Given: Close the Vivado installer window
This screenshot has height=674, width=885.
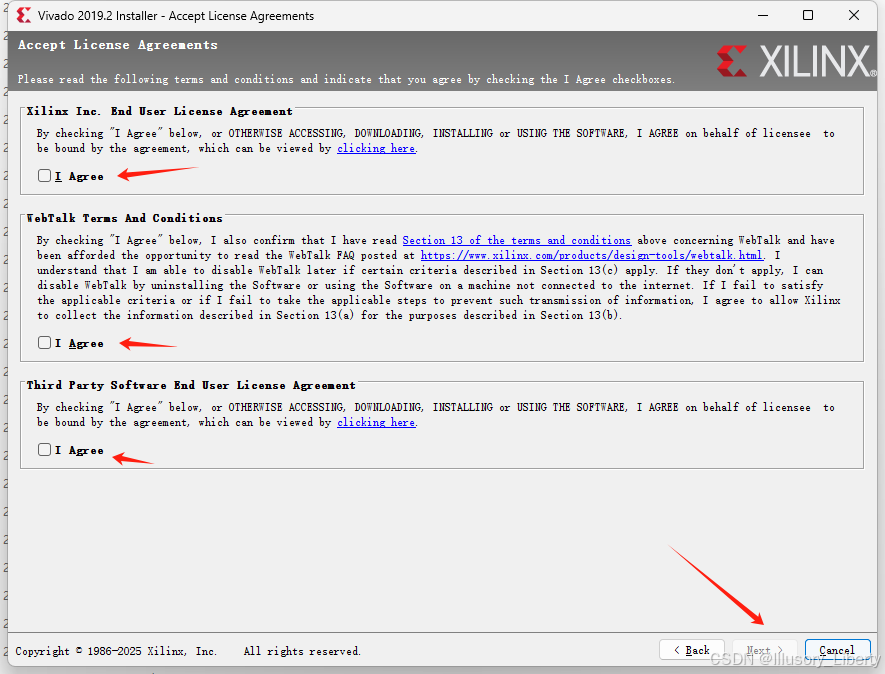Looking at the screenshot, I should [x=854, y=15].
